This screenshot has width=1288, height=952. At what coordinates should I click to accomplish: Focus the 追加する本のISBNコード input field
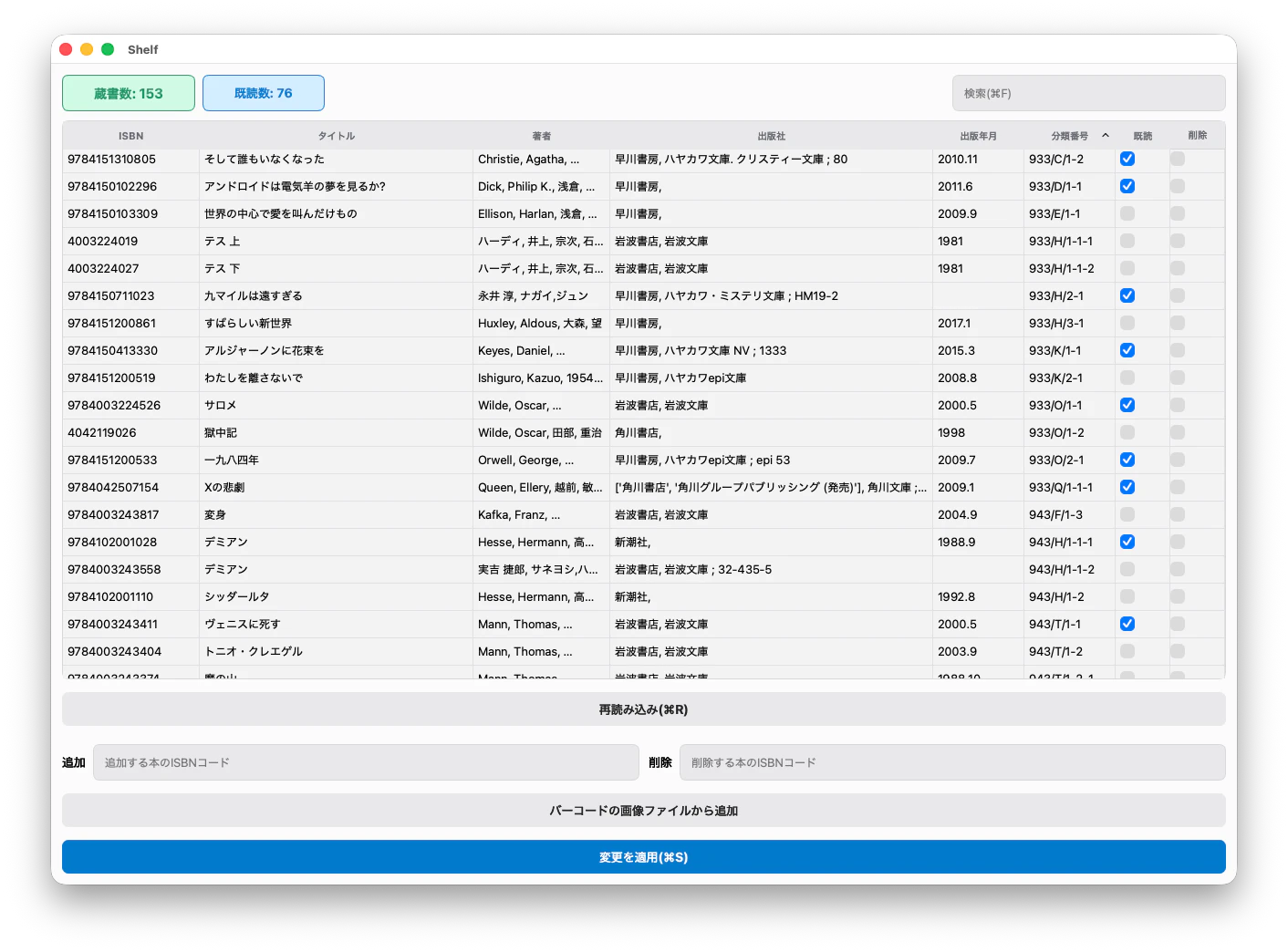click(x=366, y=762)
